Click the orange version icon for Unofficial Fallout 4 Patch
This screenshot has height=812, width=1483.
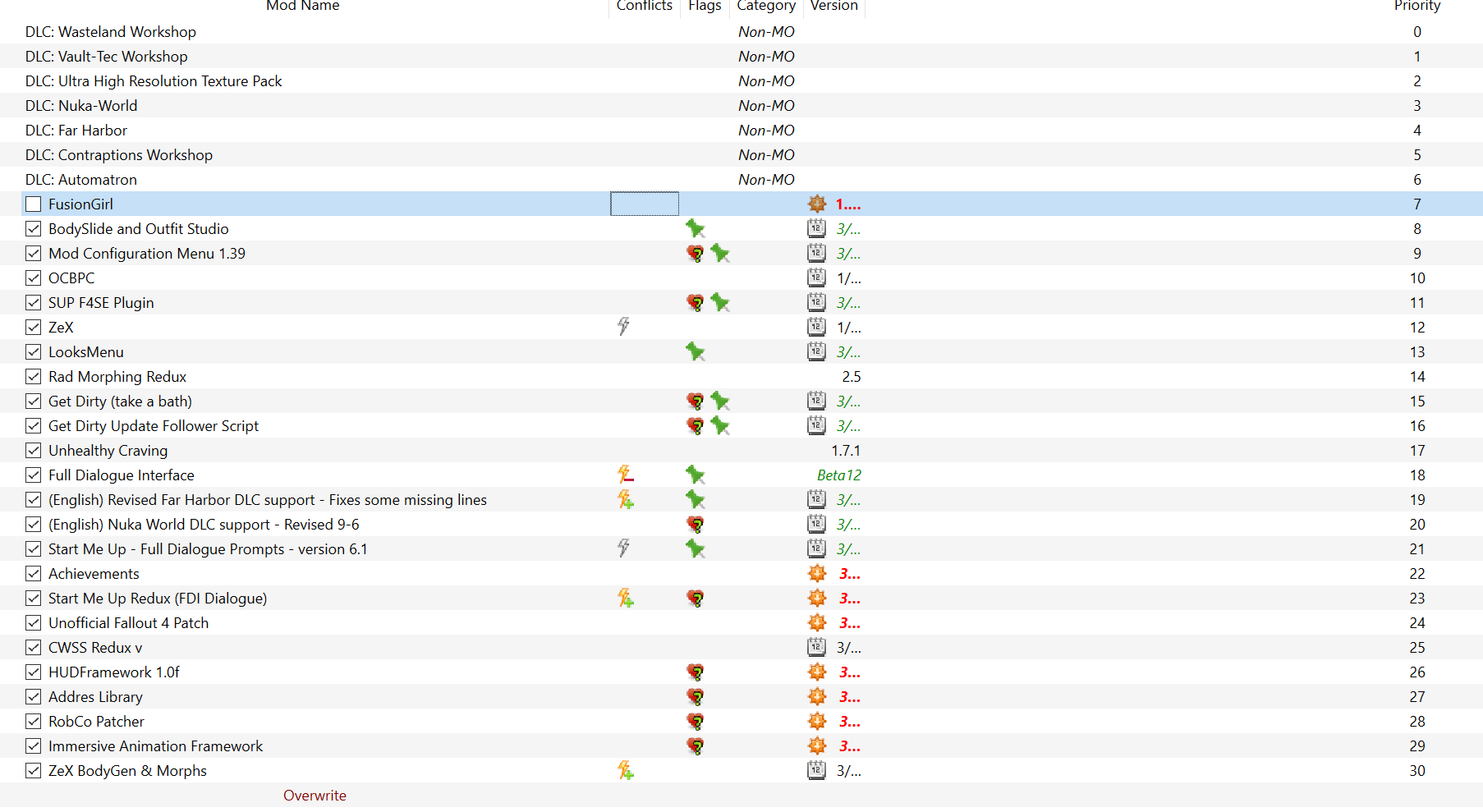[817, 622]
